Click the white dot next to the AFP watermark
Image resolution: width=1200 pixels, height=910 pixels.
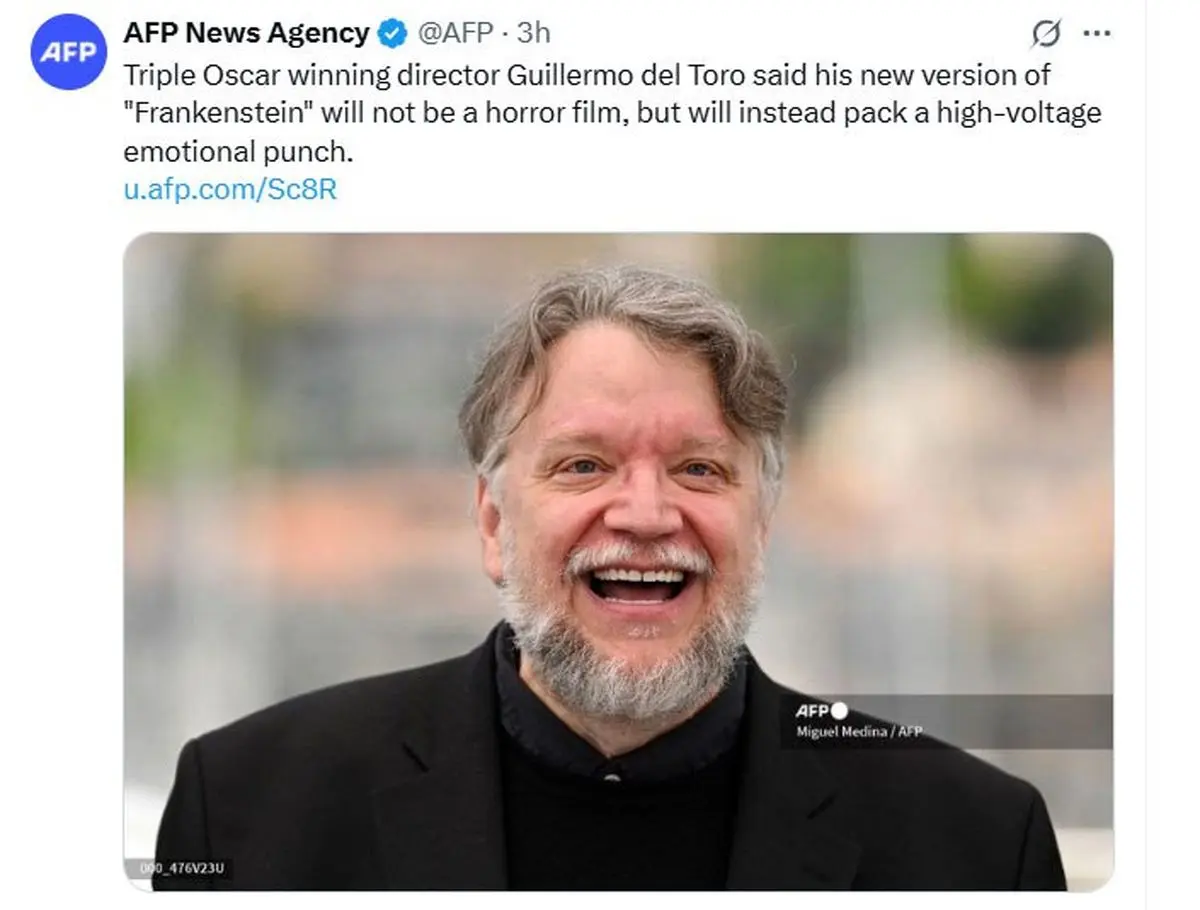click(839, 711)
